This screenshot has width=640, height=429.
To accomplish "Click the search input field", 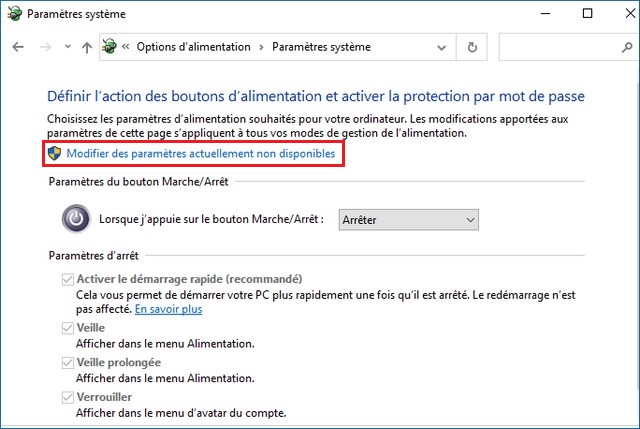I will pyautogui.click(x=563, y=47).
